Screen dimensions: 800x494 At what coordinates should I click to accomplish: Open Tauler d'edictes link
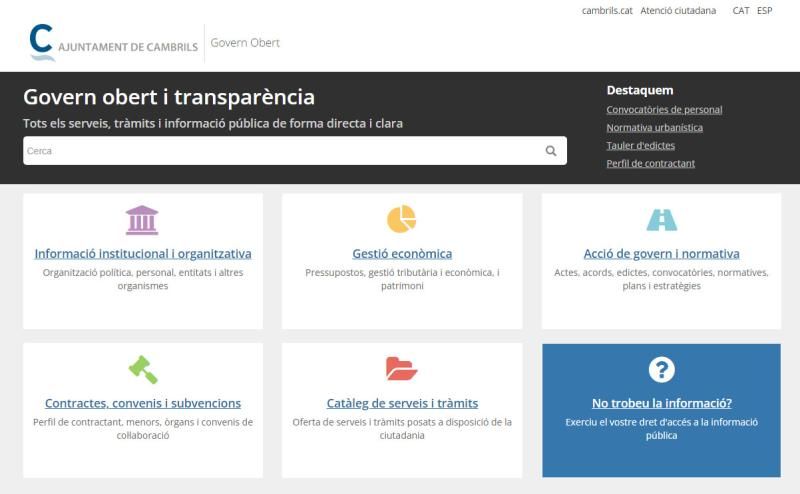tap(640, 146)
